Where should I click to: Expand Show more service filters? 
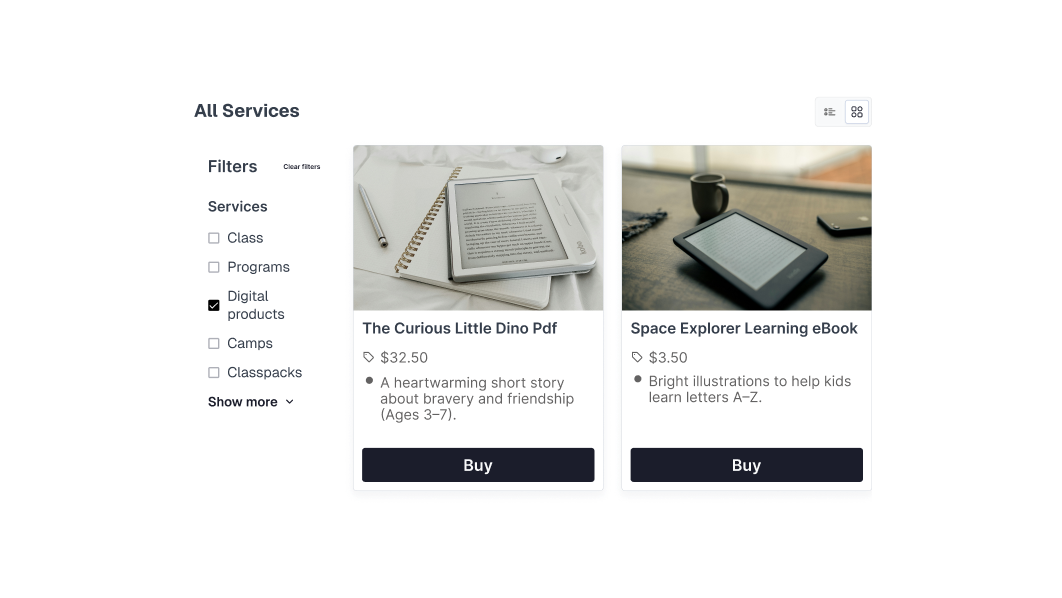point(251,402)
